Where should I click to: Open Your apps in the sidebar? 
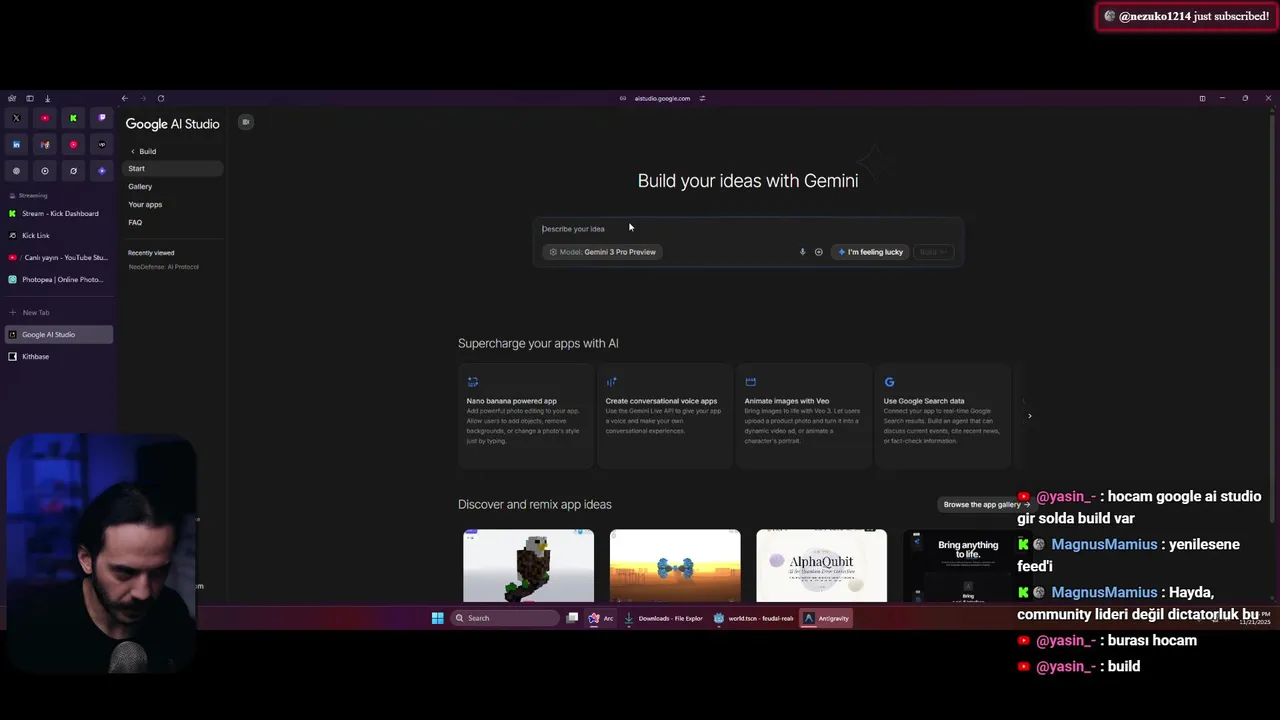(145, 204)
